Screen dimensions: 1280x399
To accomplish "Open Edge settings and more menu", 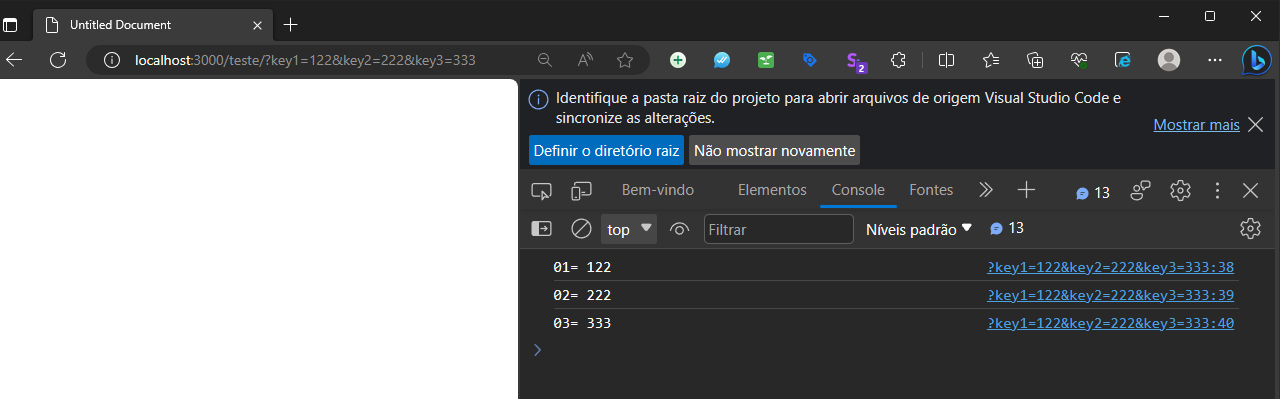I will coord(1215,60).
